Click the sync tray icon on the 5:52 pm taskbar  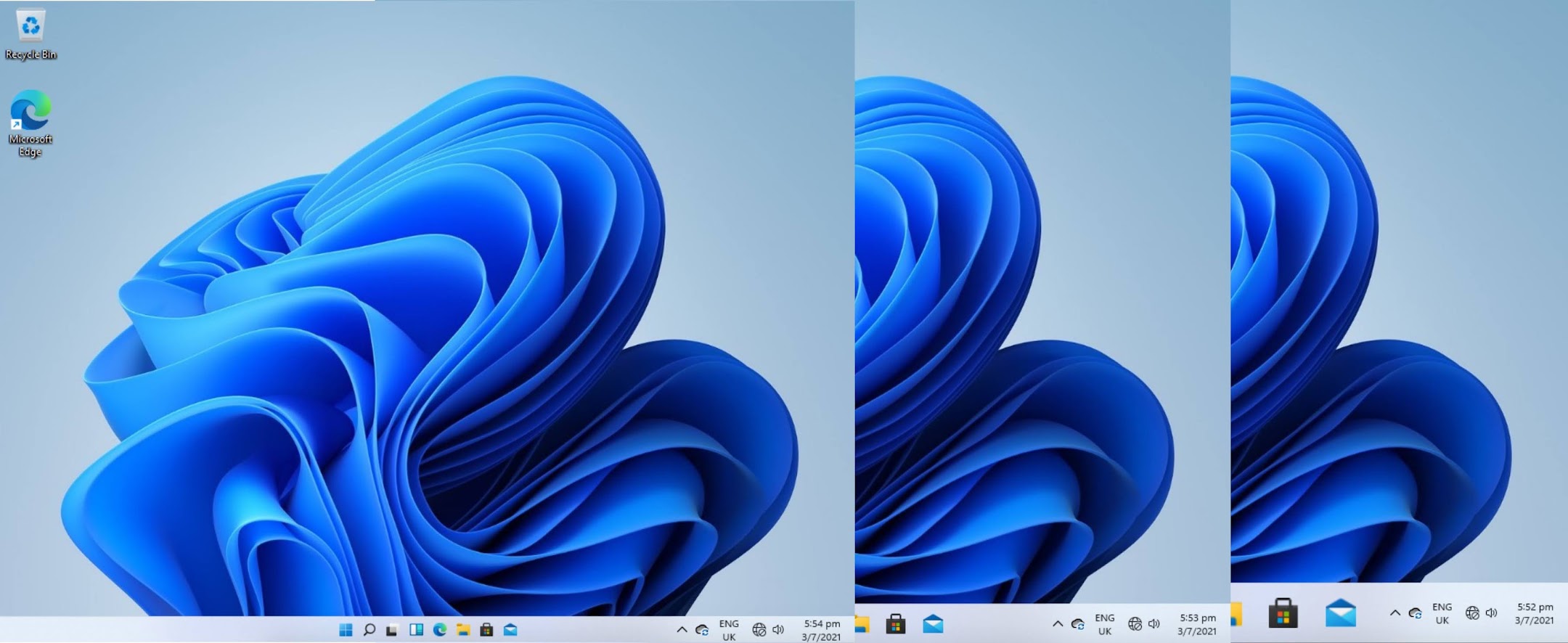tap(1416, 613)
